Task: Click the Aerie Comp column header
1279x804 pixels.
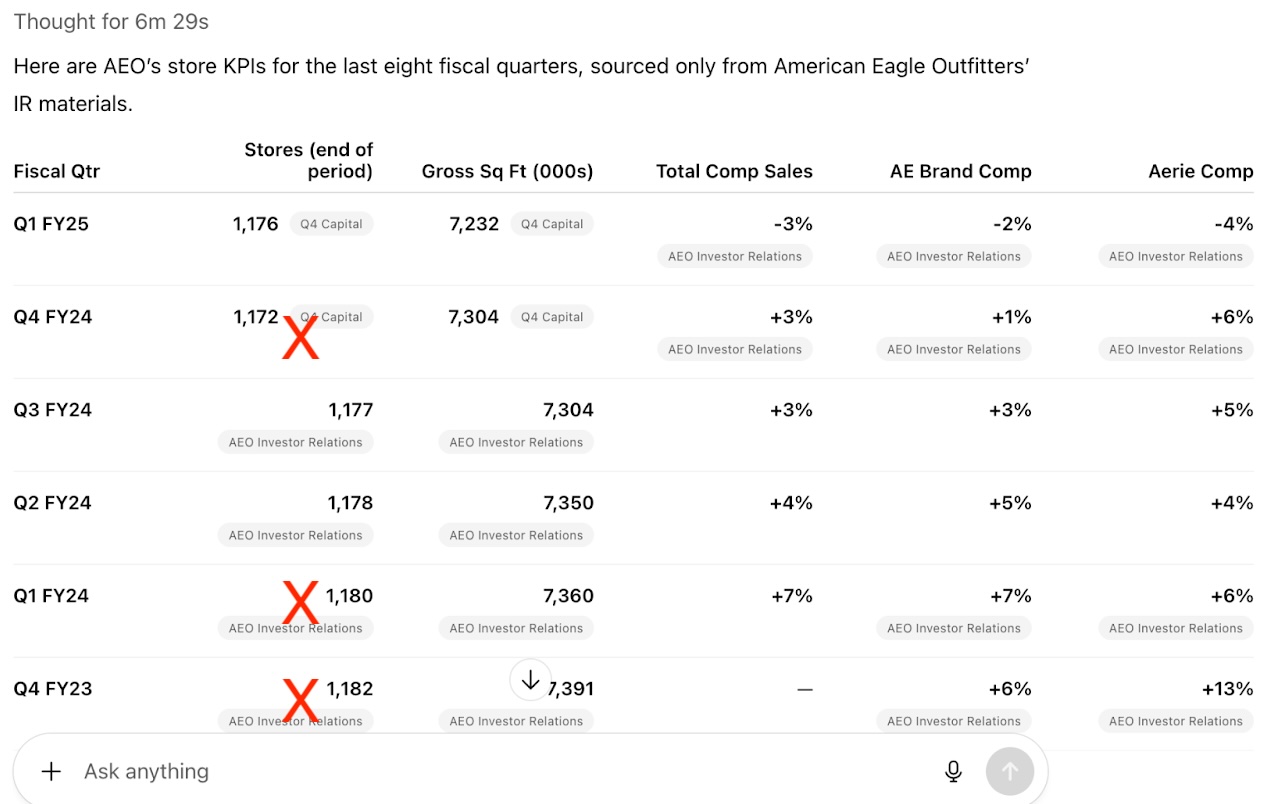Action: pos(1200,171)
